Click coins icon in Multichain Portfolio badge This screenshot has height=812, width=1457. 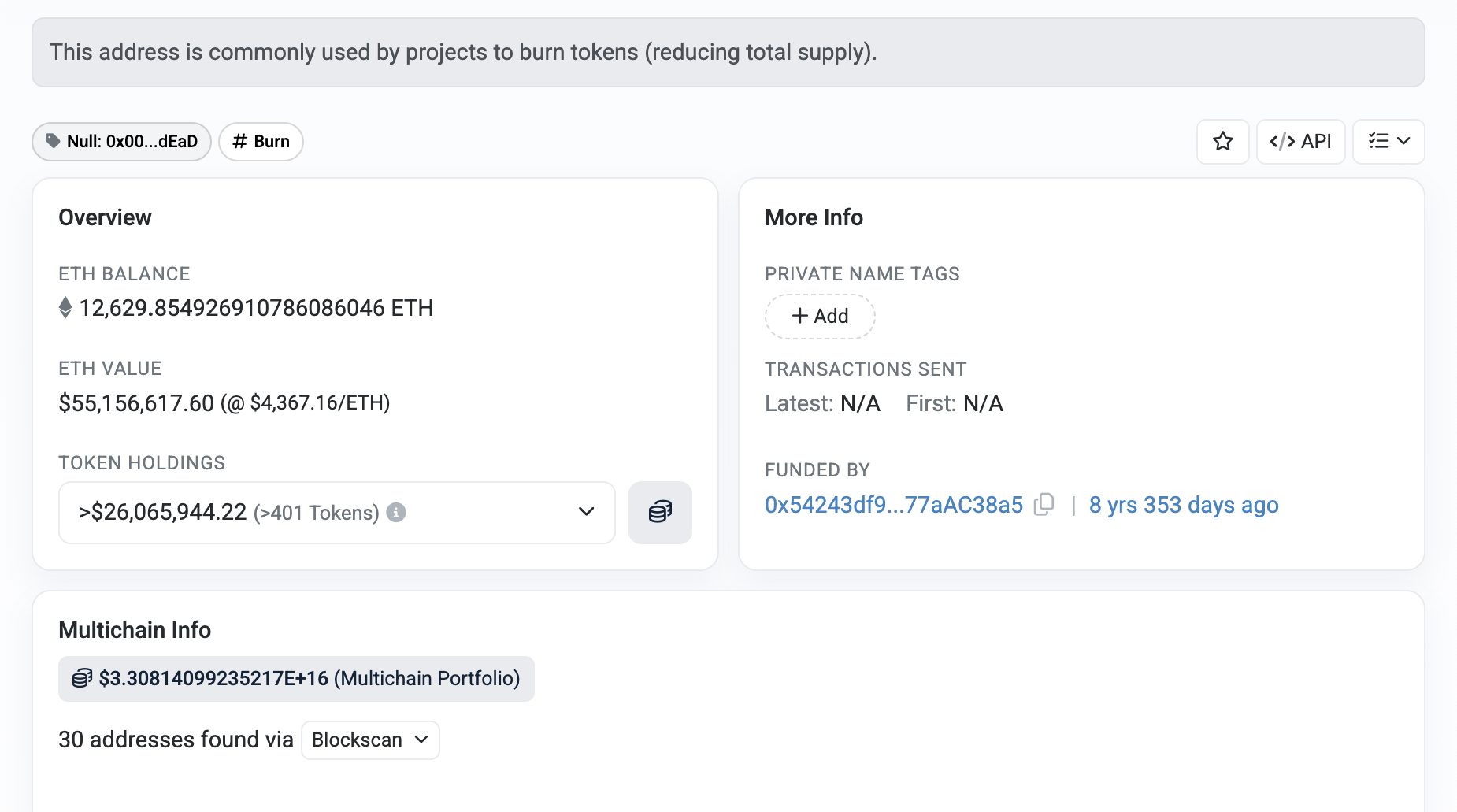coord(82,678)
